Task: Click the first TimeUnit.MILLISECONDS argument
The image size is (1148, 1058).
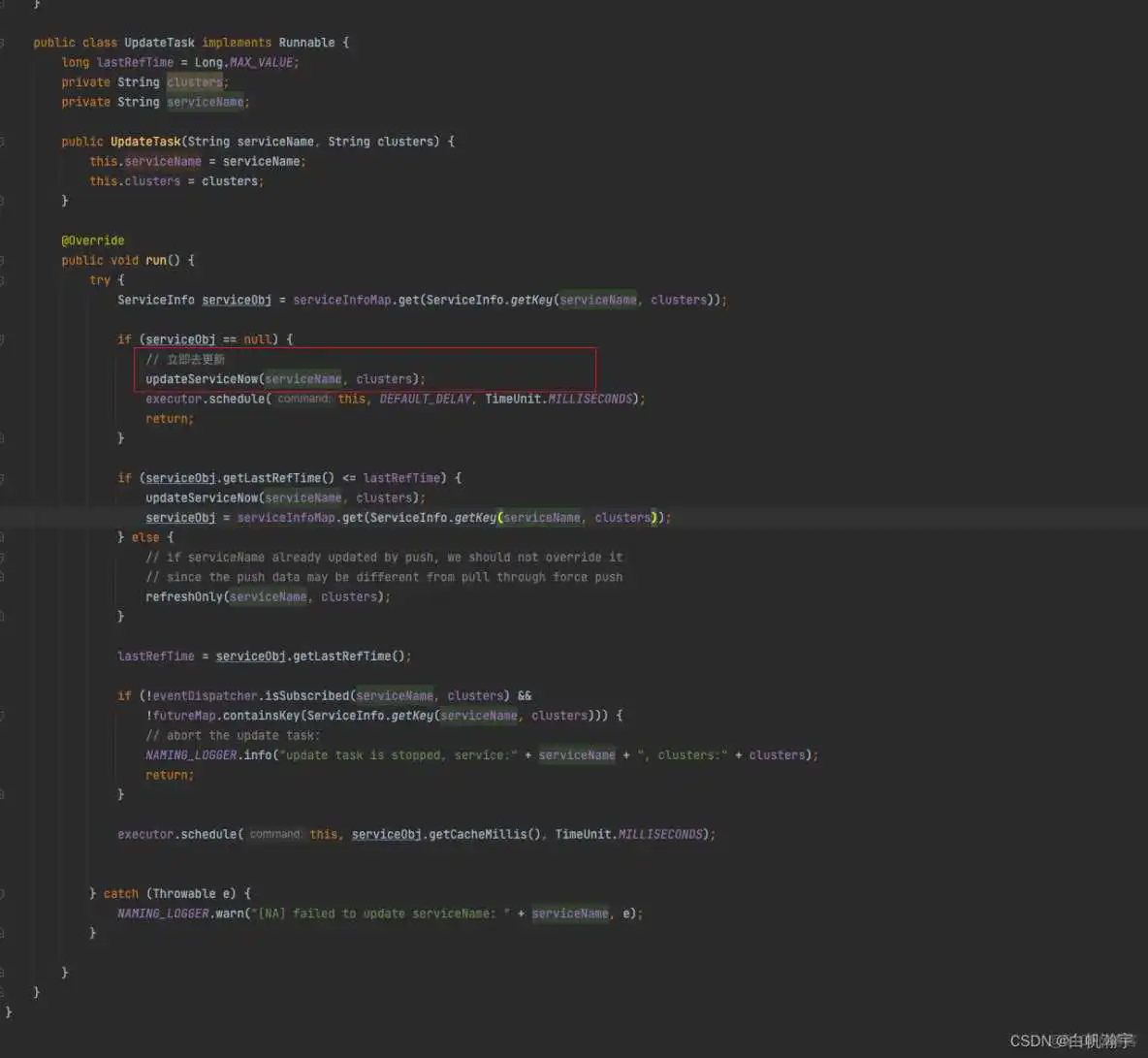Action: pos(558,399)
